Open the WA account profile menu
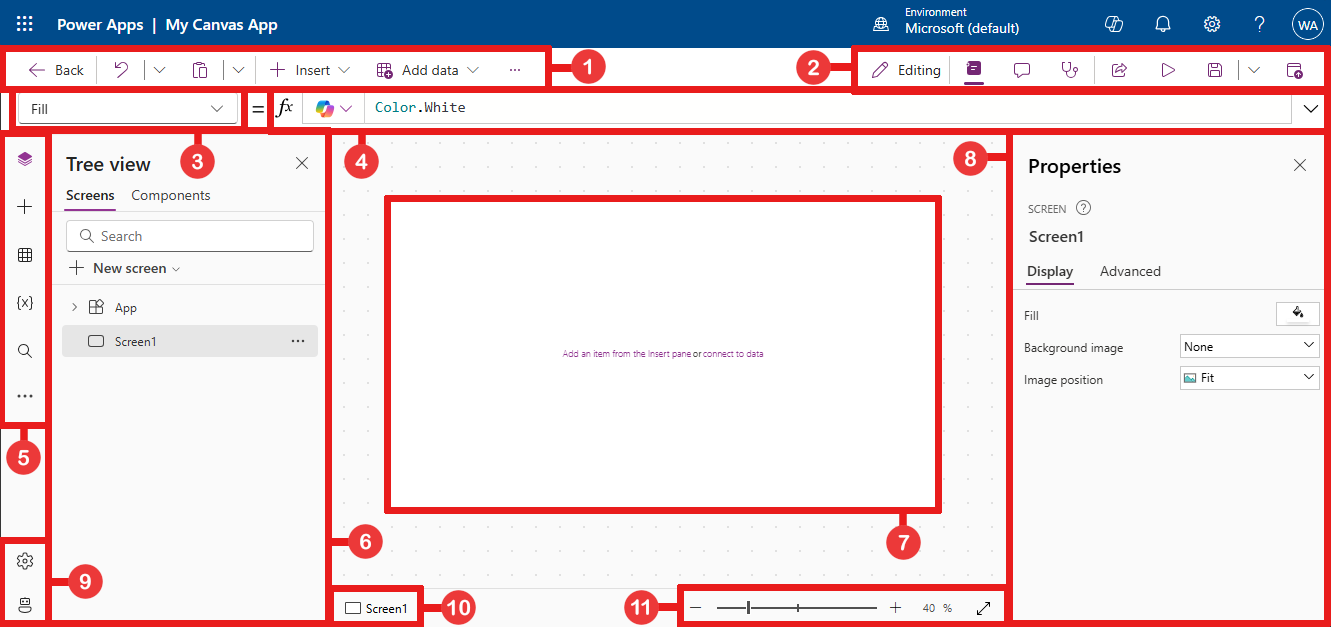Image resolution: width=1331 pixels, height=627 pixels. (1307, 24)
